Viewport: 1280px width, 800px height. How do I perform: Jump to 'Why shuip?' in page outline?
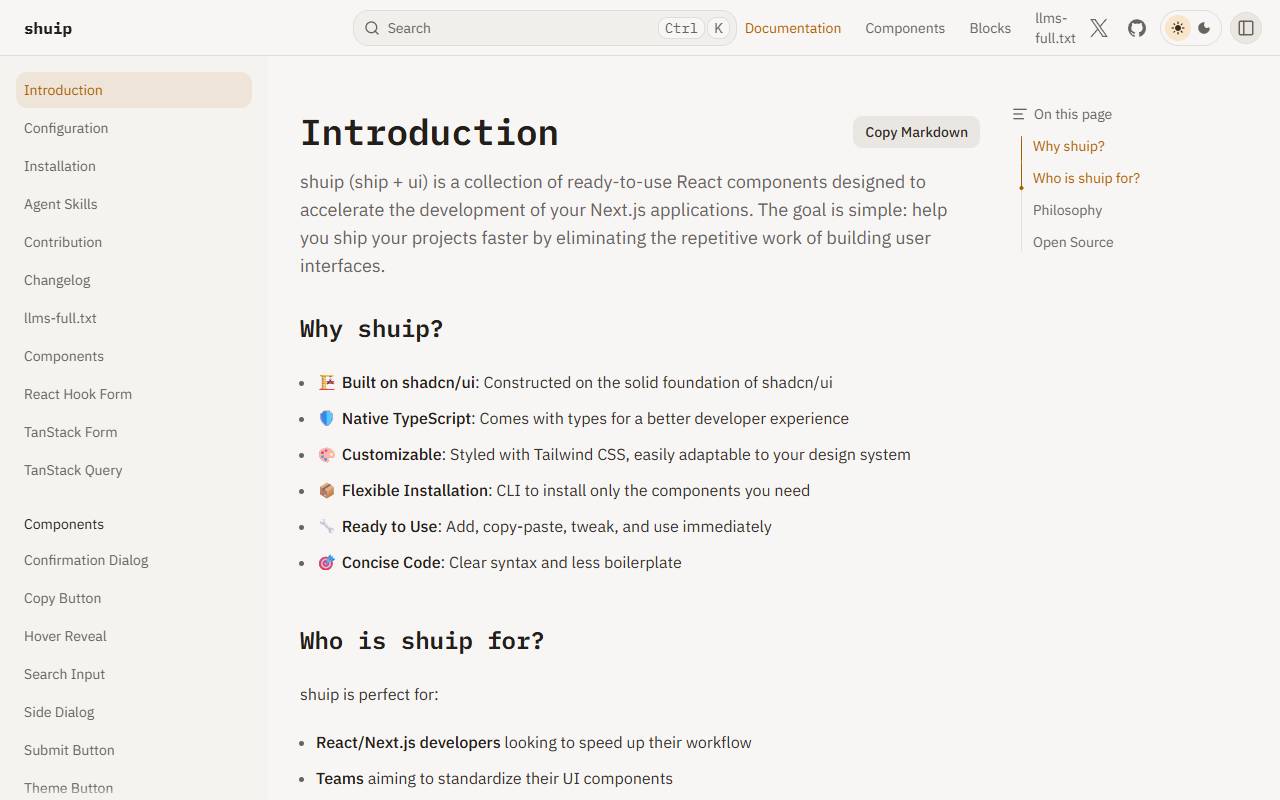pyautogui.click(x=1069, y=146)
